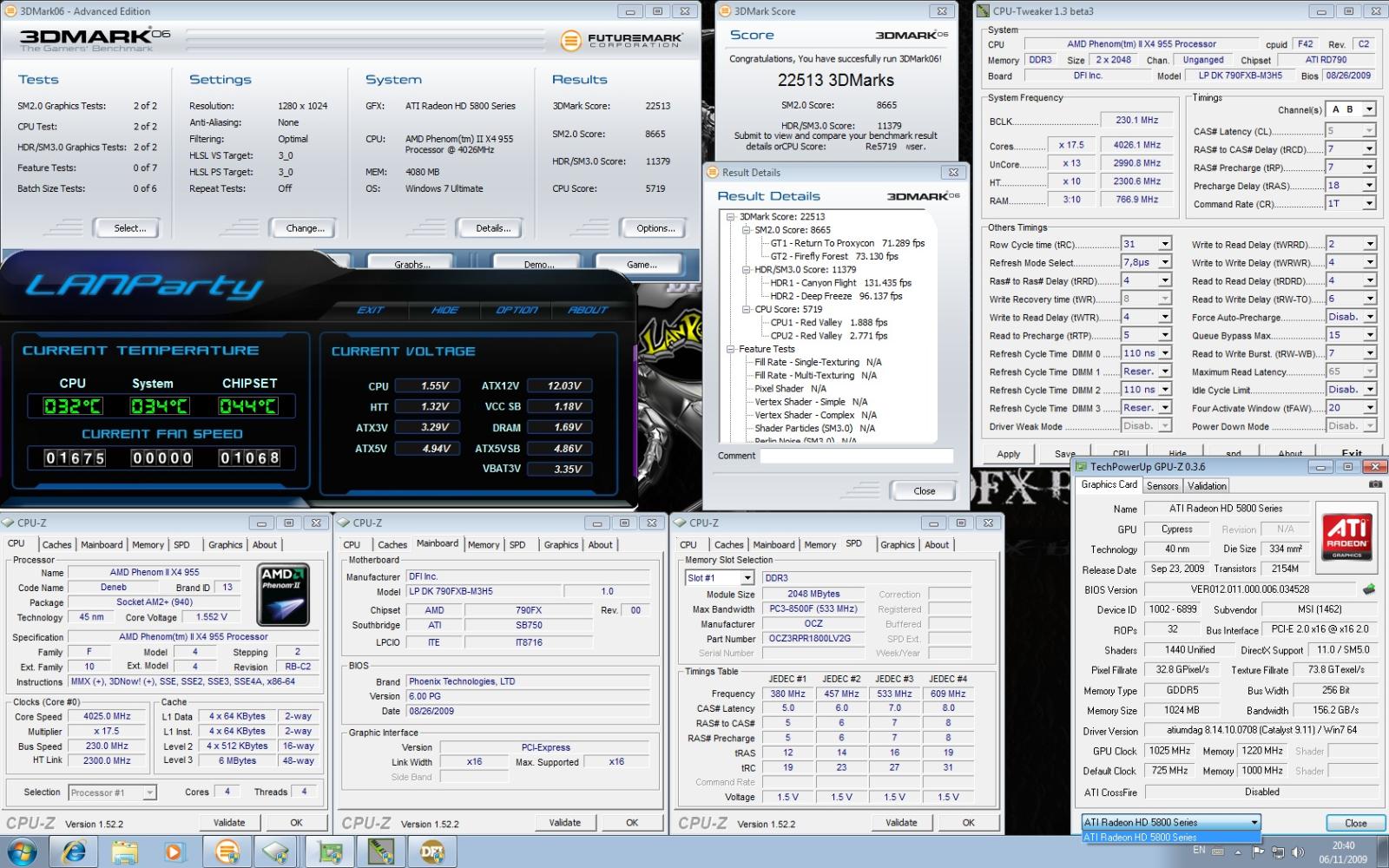Click the 22513 3DMarks score text
The height and width of the screenshot is (868, 1389).
[x=835, y=80]
